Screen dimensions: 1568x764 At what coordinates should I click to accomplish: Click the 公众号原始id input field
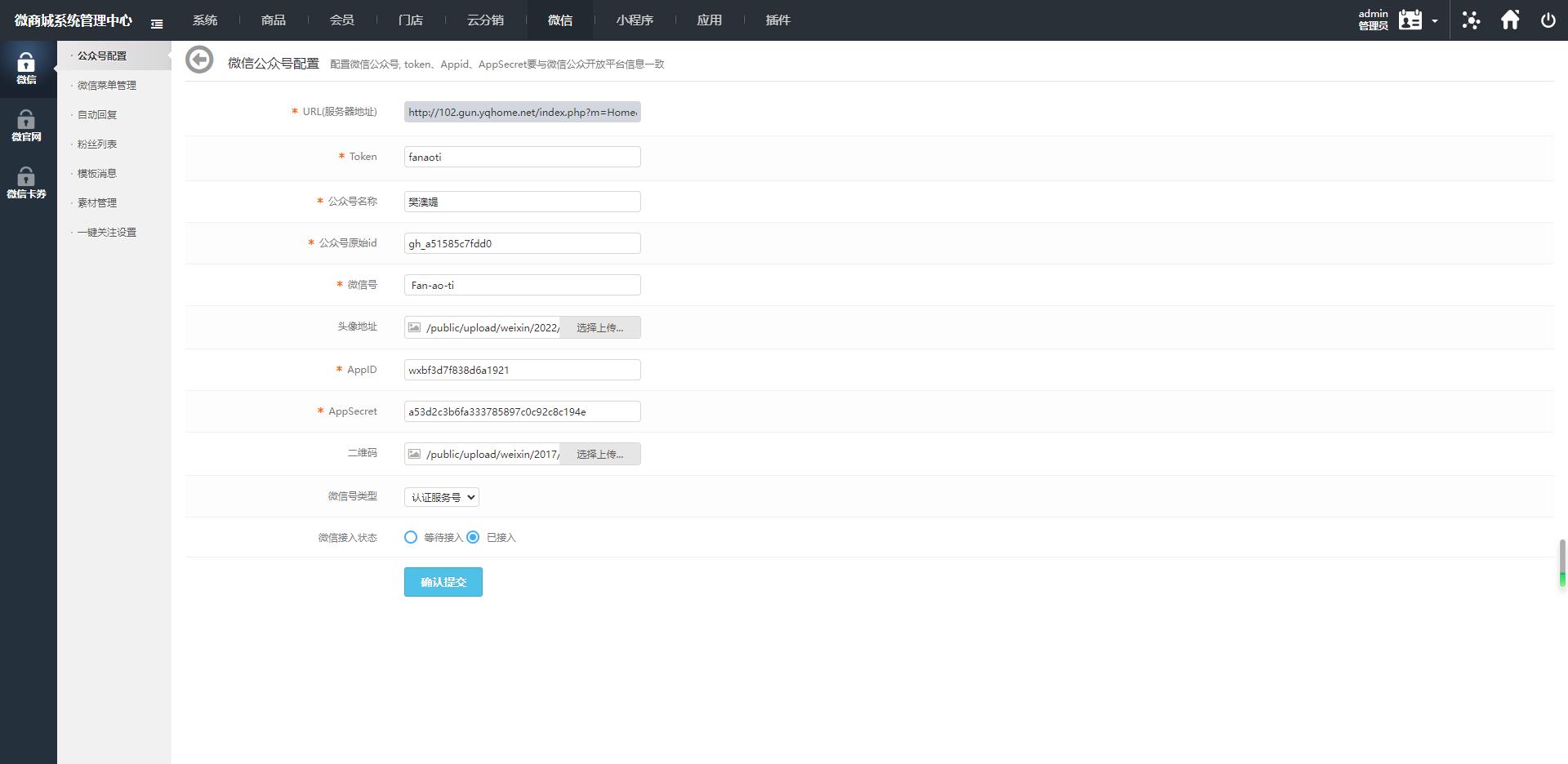point(523,243)
